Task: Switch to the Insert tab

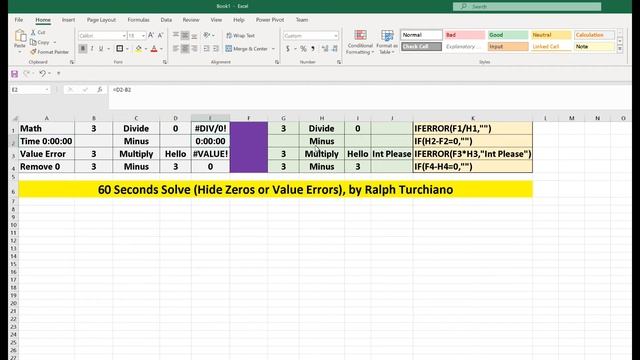Action: [x=68, y=20]
